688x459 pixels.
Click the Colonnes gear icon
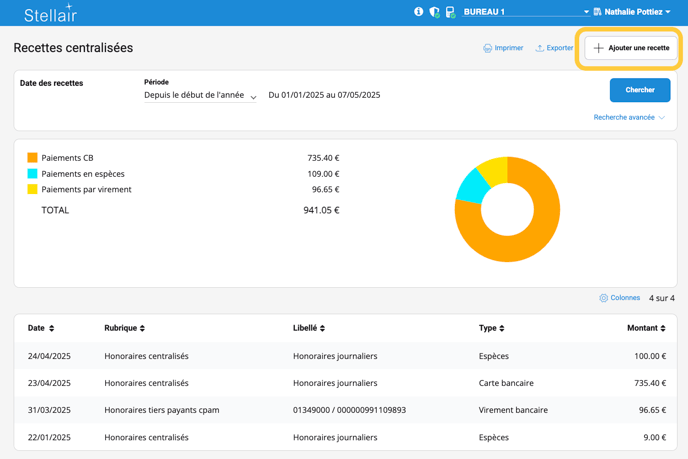coord(603,298)
